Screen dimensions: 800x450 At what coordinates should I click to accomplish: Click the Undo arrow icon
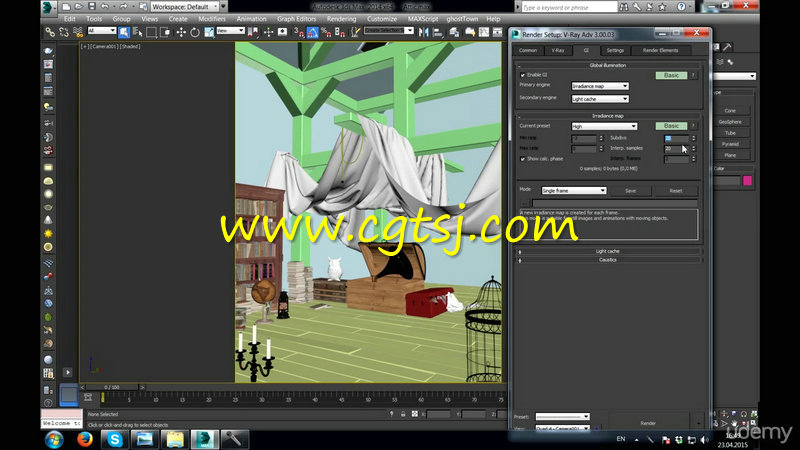(105, 7)
